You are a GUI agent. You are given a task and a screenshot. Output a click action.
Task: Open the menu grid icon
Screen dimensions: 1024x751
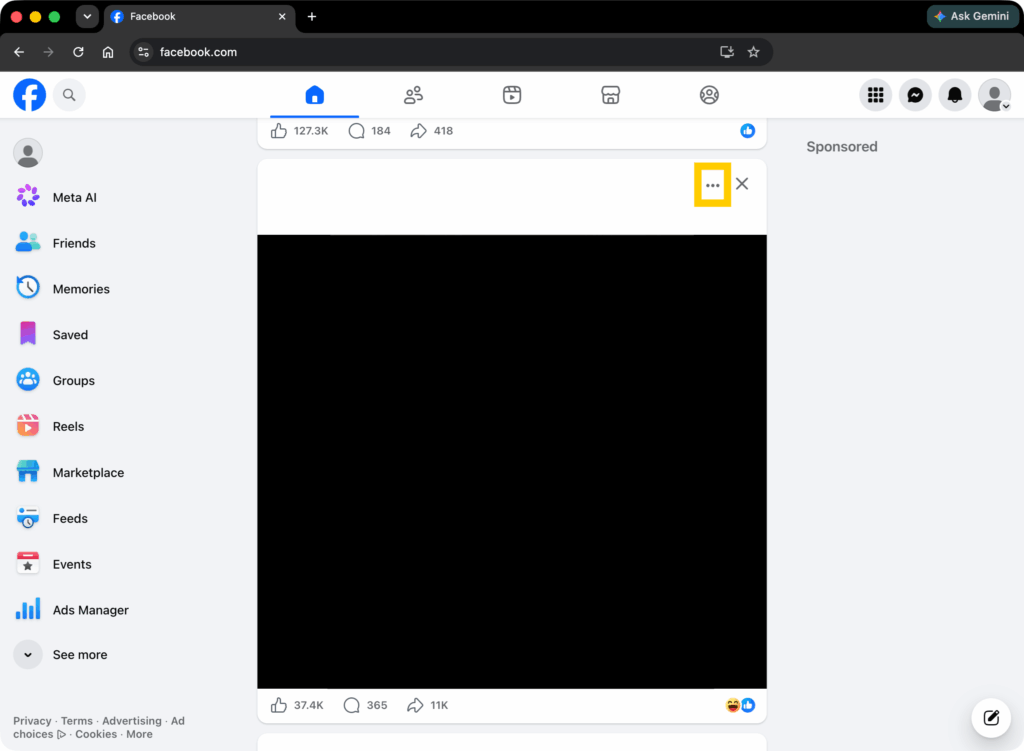pos(876,95)
